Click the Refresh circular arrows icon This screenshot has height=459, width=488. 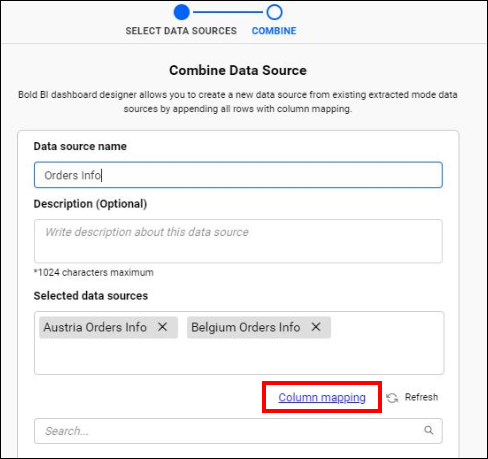click(392, 398)
